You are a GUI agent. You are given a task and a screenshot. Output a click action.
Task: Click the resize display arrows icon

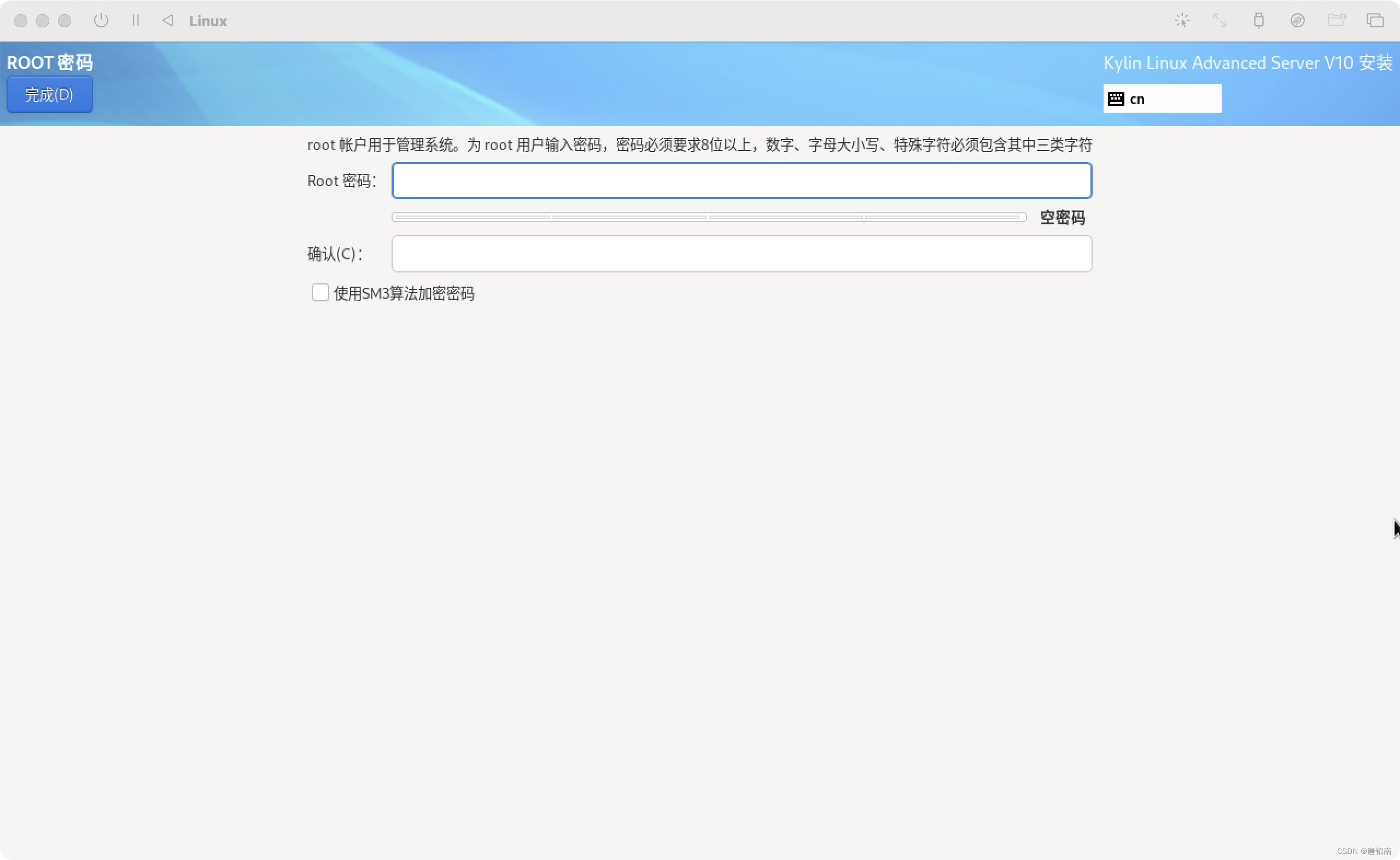pyautogui.click(x=1219, y=20)
